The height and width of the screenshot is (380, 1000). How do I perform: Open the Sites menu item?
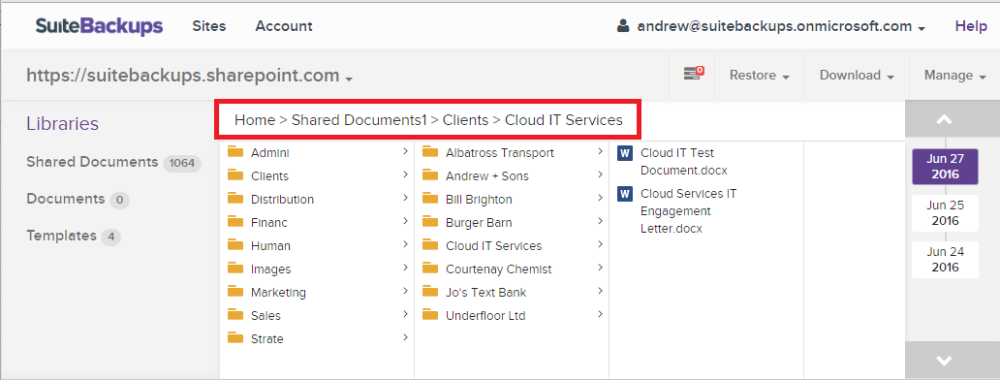pyautogui.click(x=209, y=26)
